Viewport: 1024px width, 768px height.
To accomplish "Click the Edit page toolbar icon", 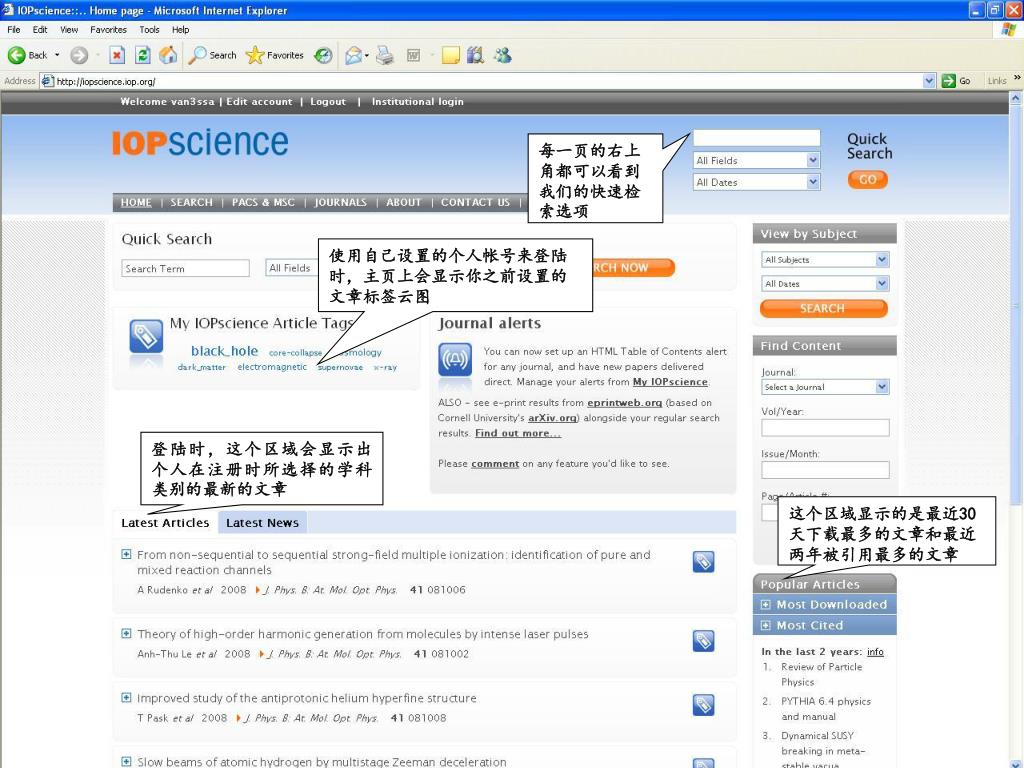I will tap(413, 56).
